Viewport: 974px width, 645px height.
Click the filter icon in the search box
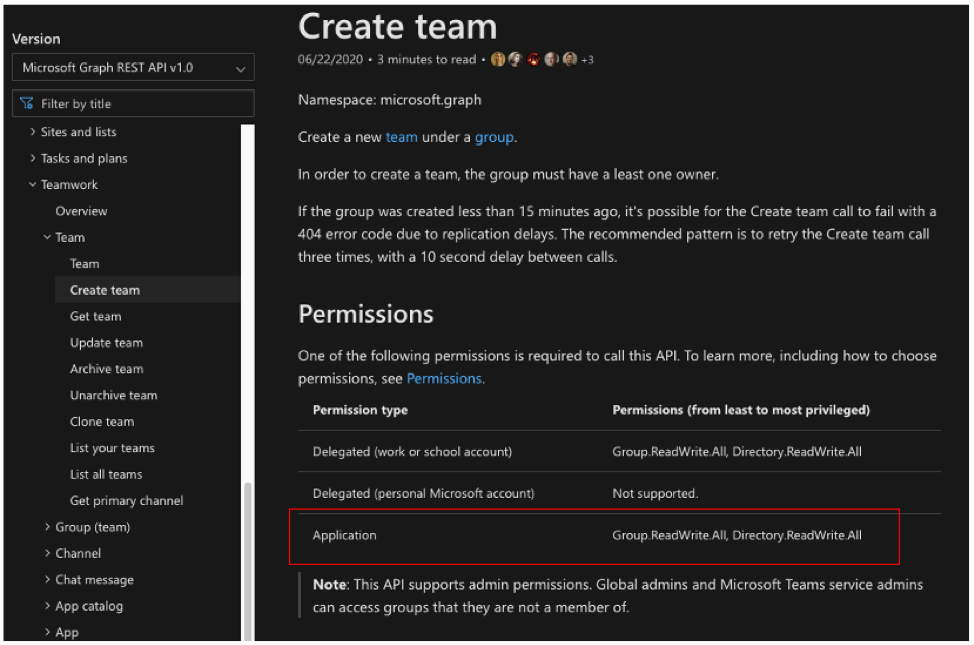(x=27, y=103)
